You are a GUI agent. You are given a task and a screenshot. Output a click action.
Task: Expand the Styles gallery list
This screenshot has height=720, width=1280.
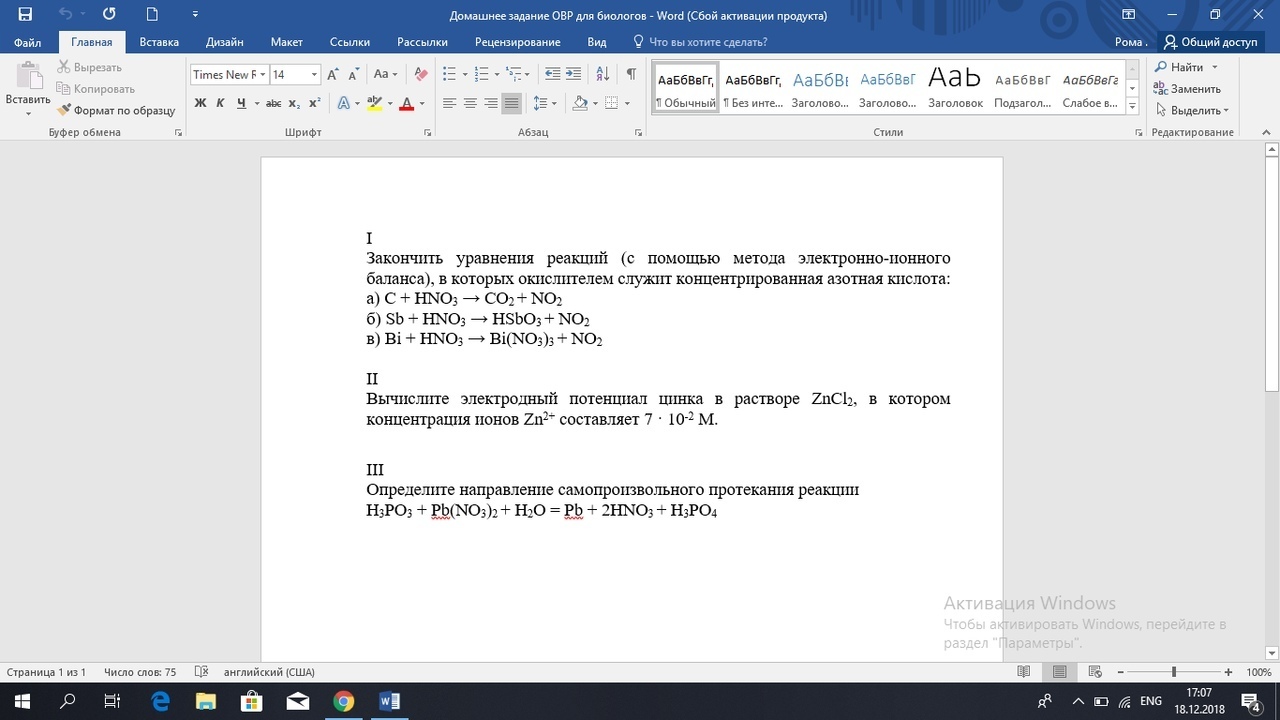[1132, 104]
